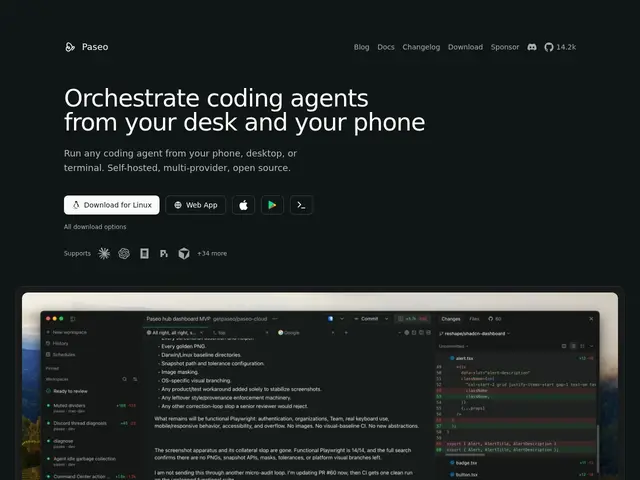The height and width of the screenshot is (480, 640).
Task: Select Agent idle garbage collection workspace
Action: coord(91,461)
